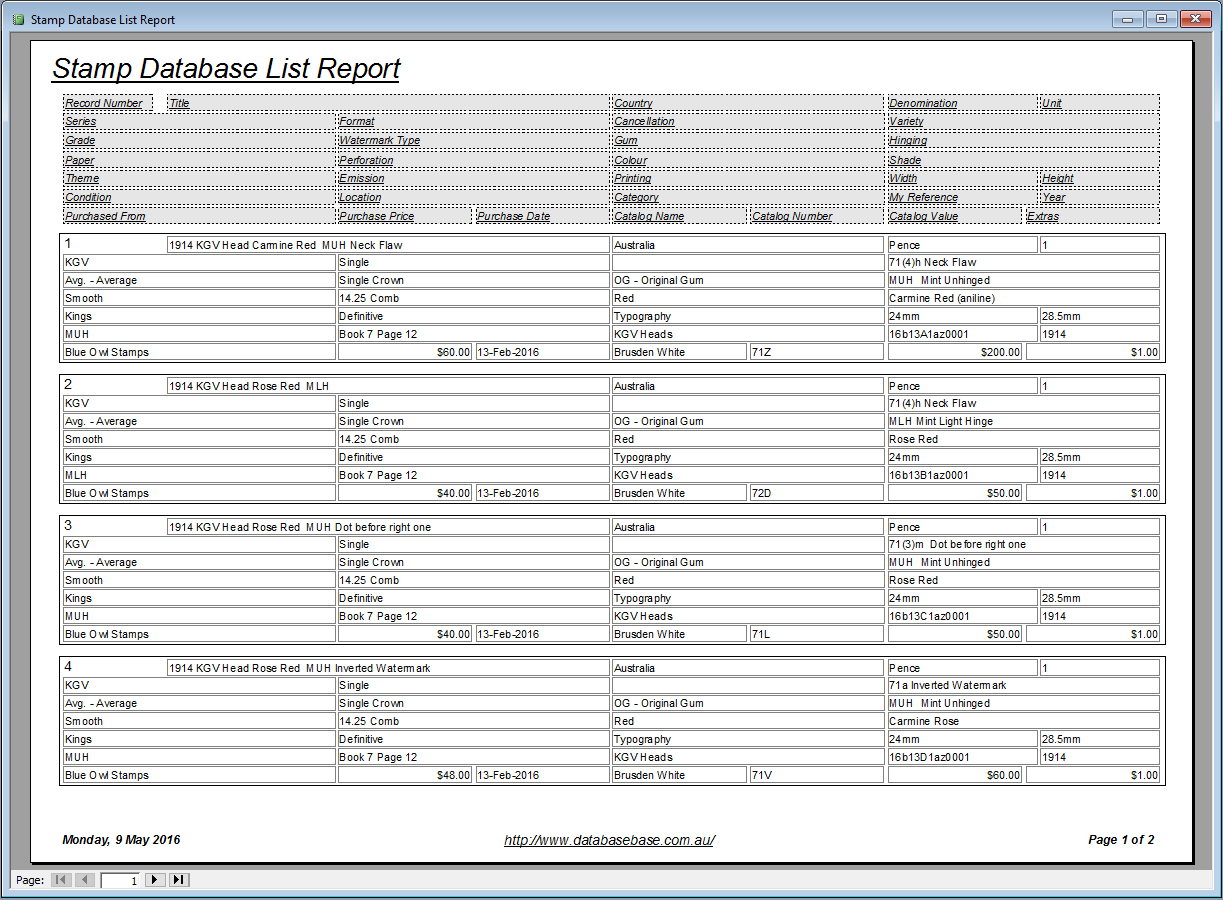Navigate to the previous report page
This screenshot has width=1223, height=900.
coord(83,880)
